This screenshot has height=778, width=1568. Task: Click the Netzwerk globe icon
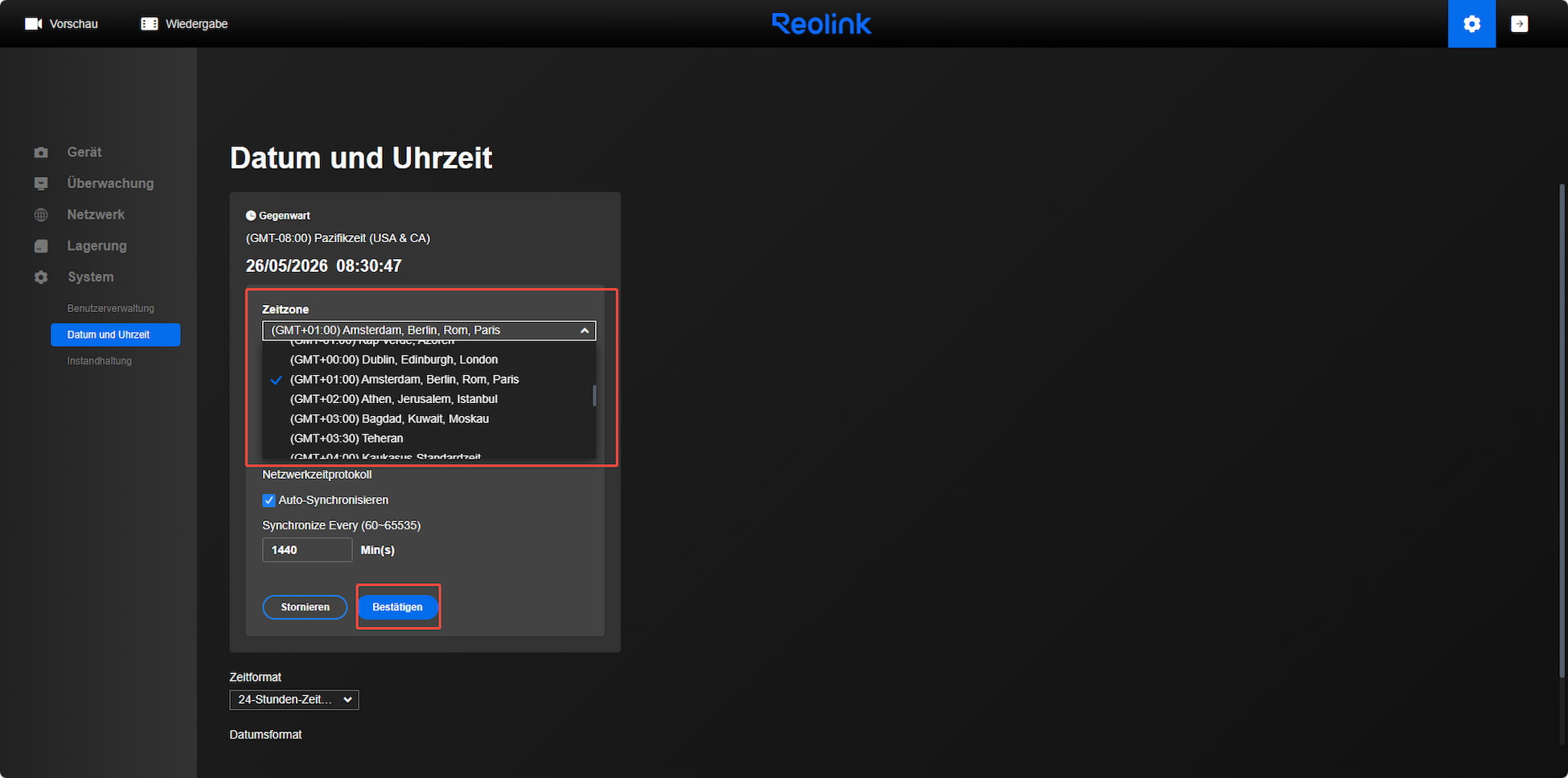tap(41, 215)
